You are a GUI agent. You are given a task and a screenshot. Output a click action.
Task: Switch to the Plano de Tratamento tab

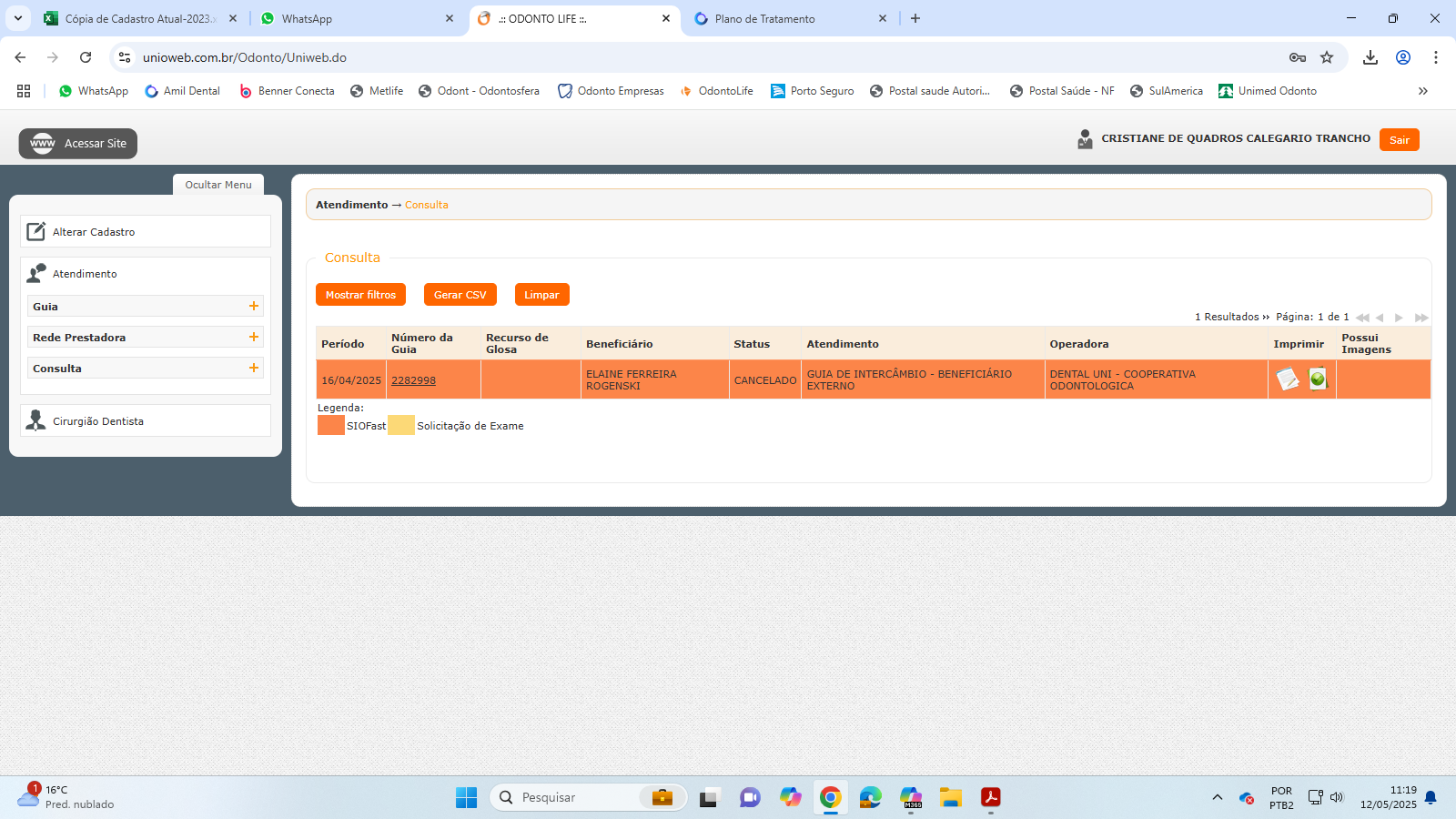pyautogui.click(x=764, y=19)
